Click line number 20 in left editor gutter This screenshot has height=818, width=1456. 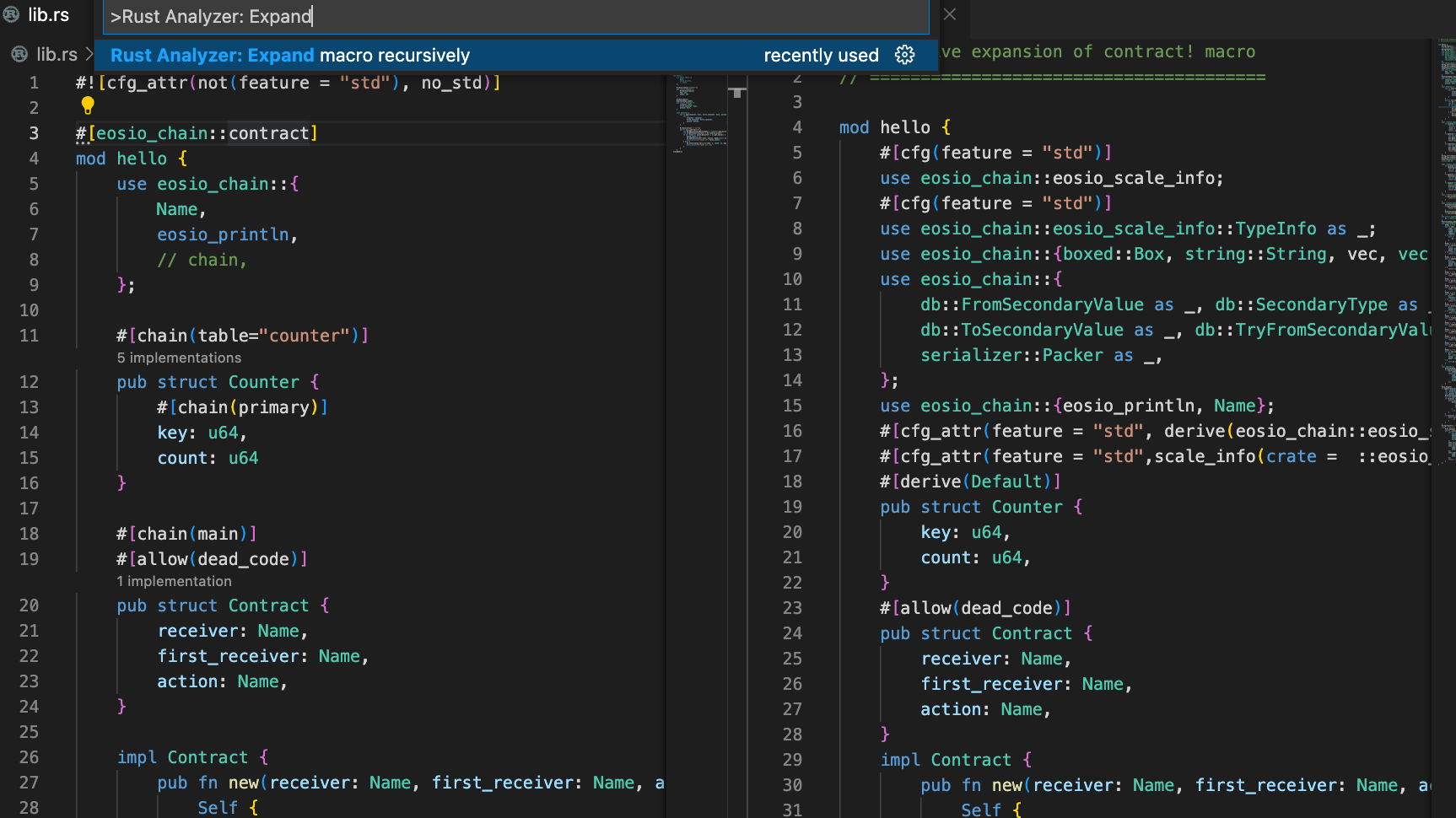click(29, 605)
